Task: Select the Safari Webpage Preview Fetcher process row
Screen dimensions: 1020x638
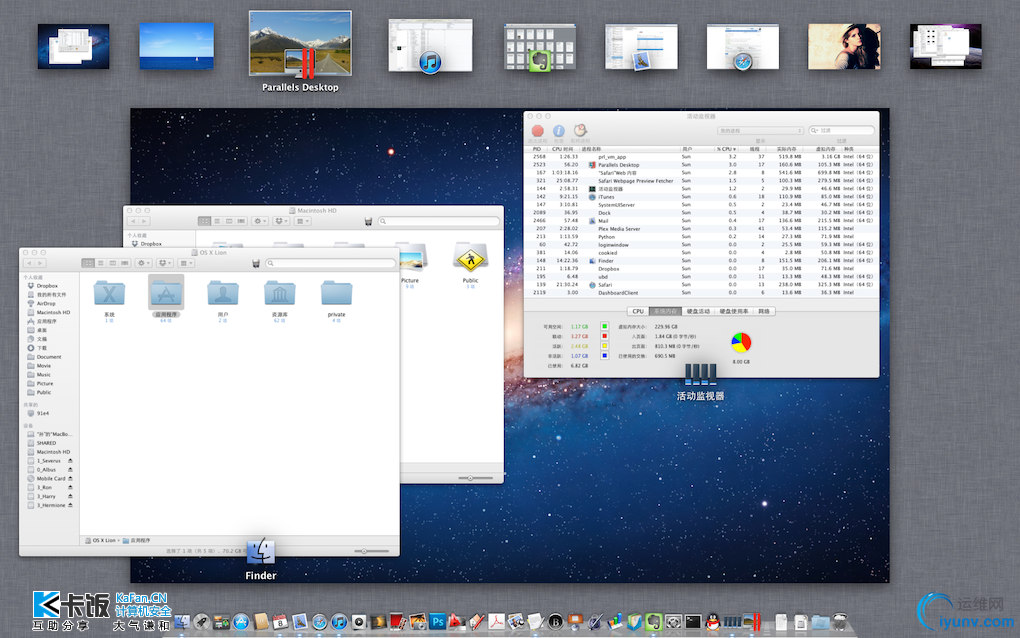Action: (701, 181)
